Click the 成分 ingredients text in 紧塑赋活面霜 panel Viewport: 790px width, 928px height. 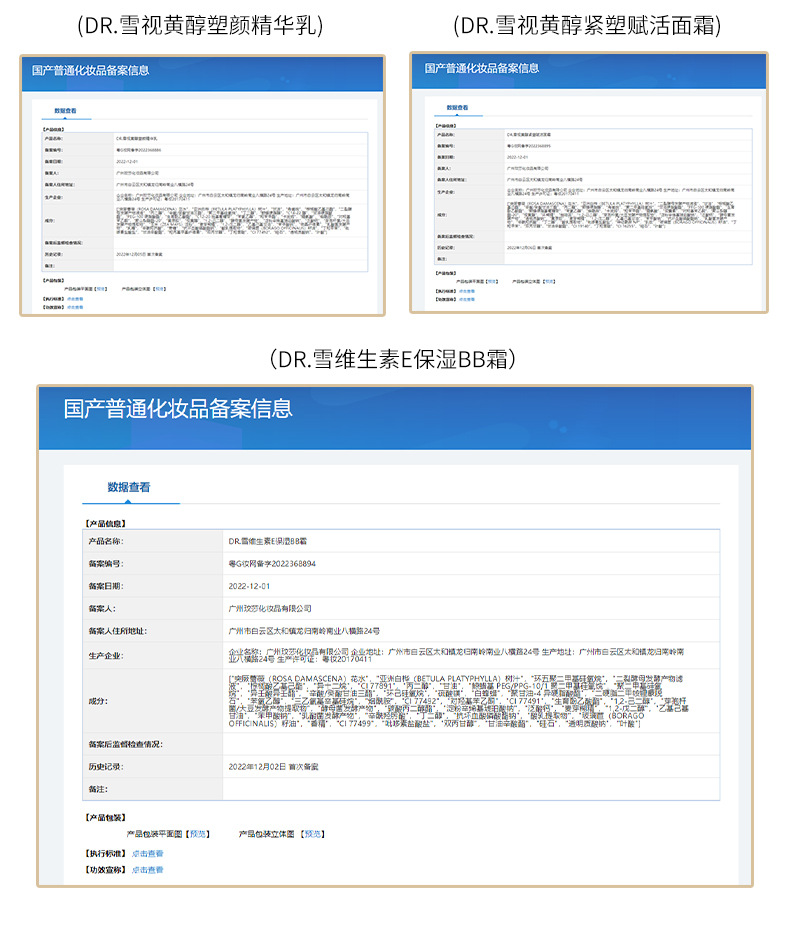[621, 215]
